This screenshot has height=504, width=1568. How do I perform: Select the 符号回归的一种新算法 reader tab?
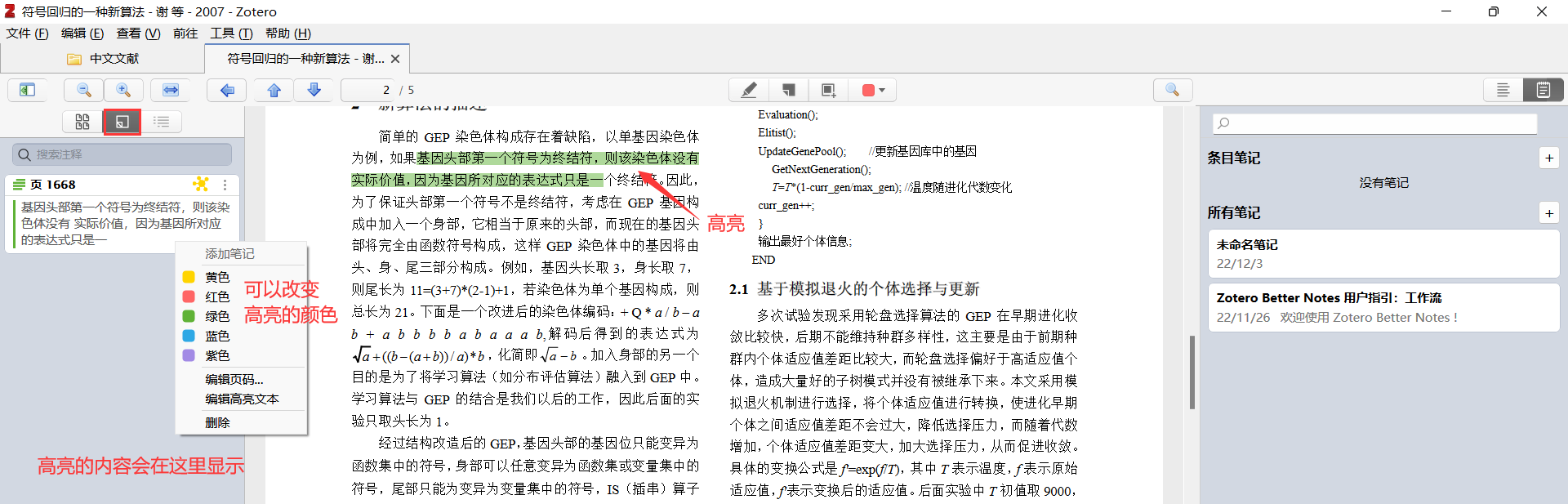coord(305,59)
